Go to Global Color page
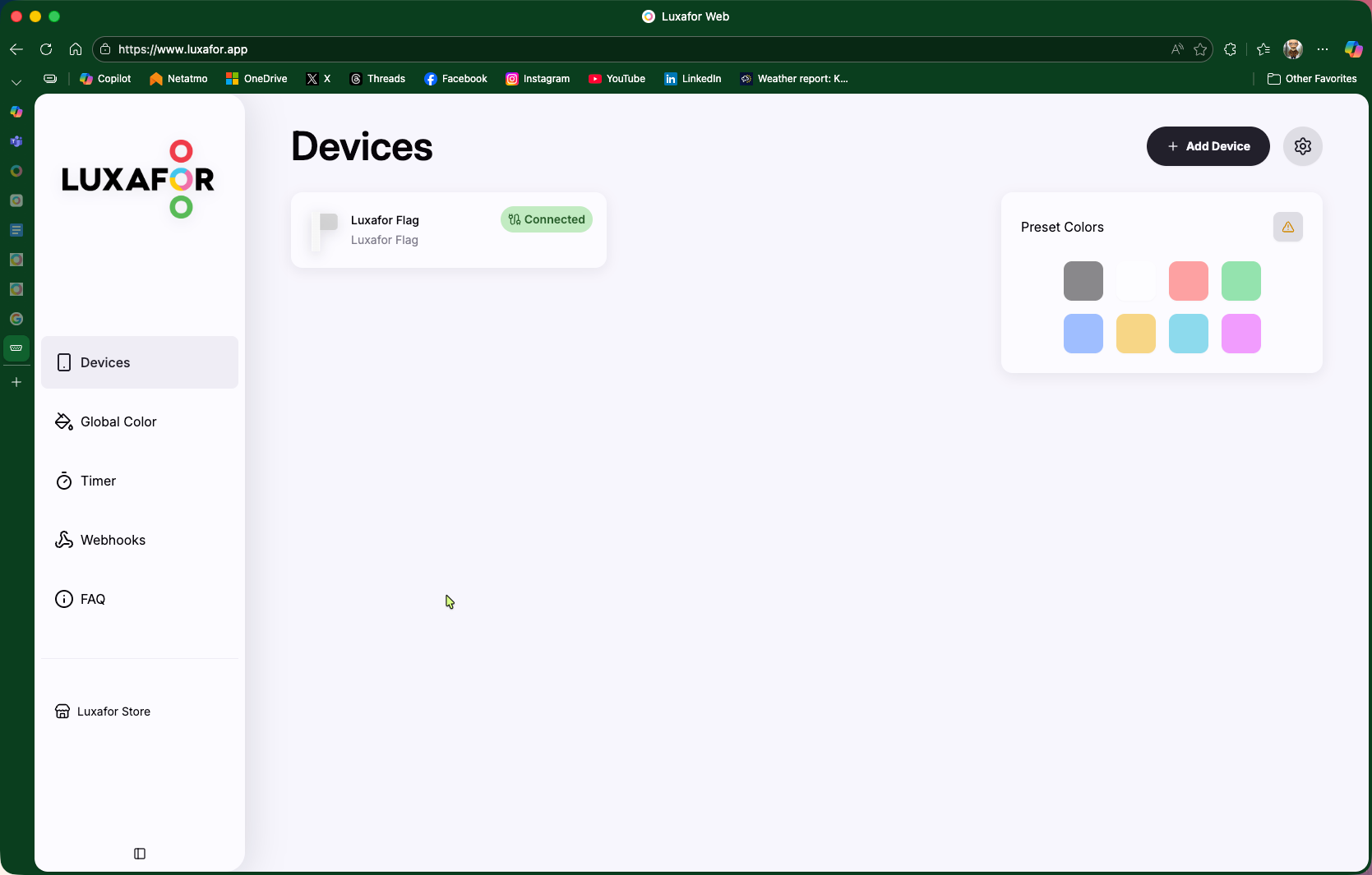 click(x=118, y=421)
